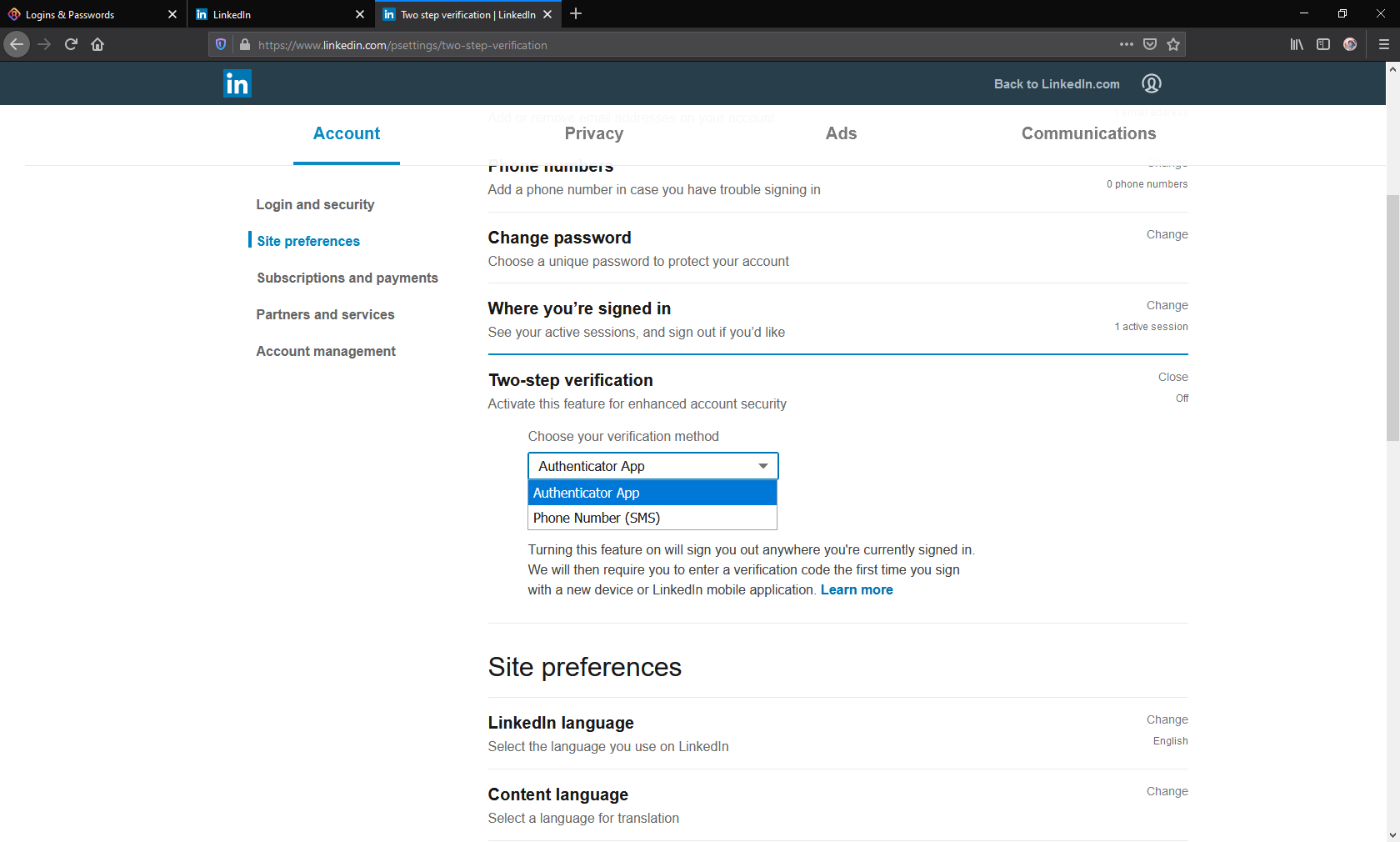1400x842 pixels.
Task: Show site security via padlock icon
Action: (x=245, y=45)
